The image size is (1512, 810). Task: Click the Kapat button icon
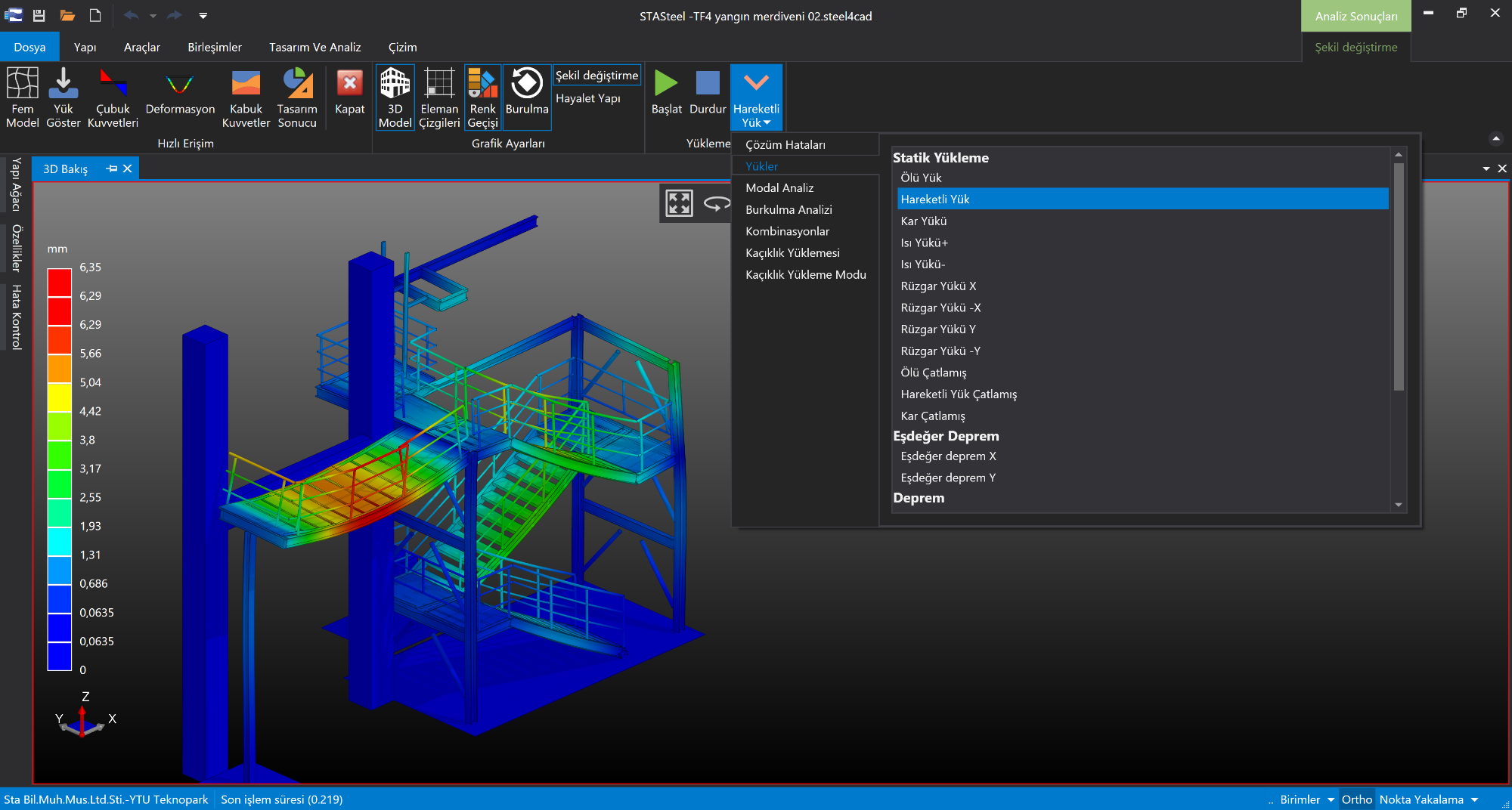(x=349, y=83)
